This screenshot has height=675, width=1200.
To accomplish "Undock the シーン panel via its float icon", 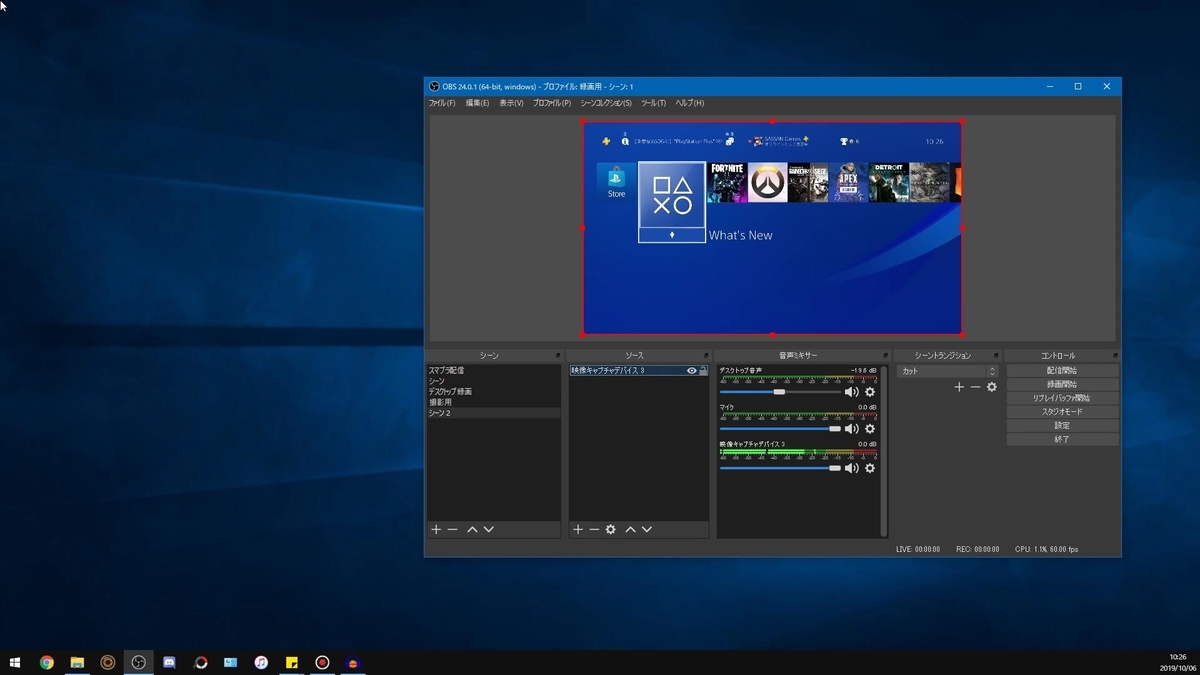I will 558,356.
